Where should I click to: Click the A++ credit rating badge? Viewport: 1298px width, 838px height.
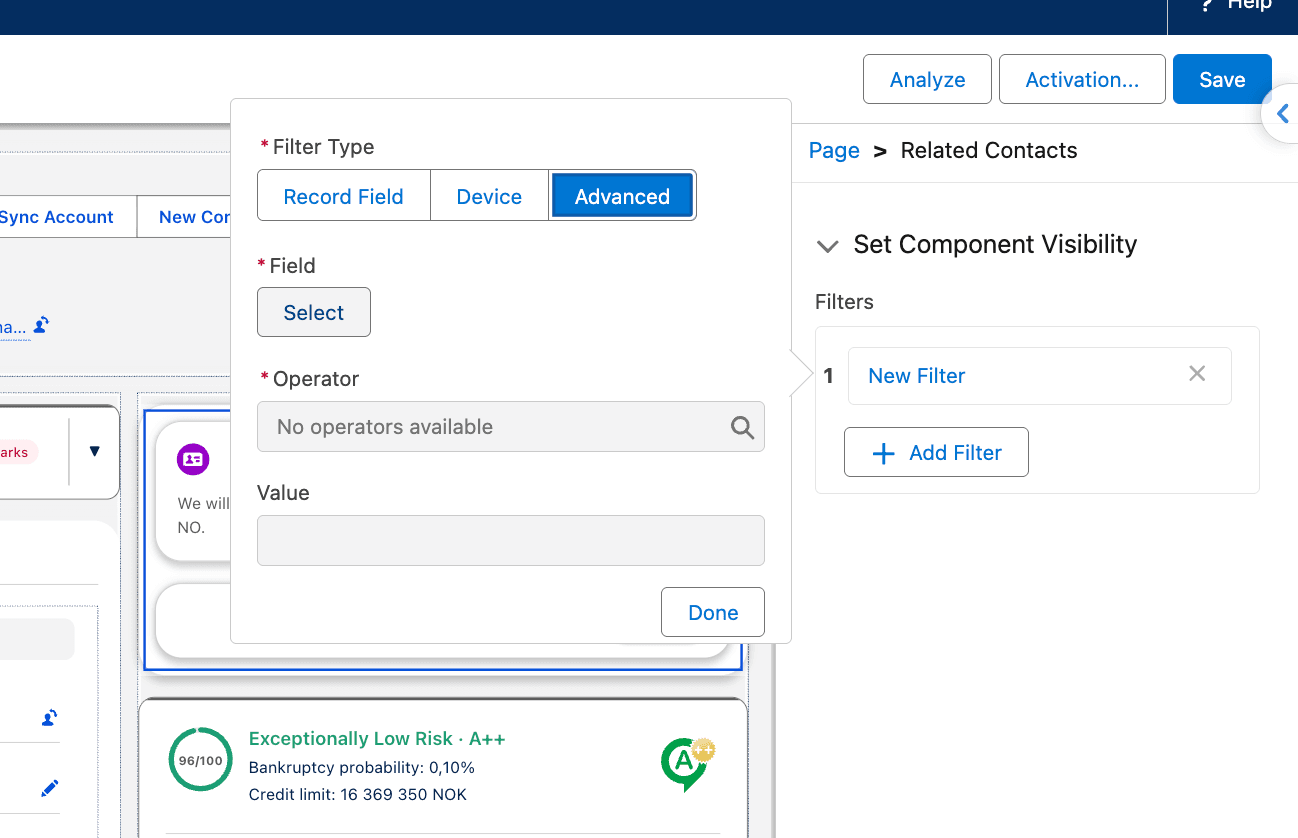pos(689,765)
